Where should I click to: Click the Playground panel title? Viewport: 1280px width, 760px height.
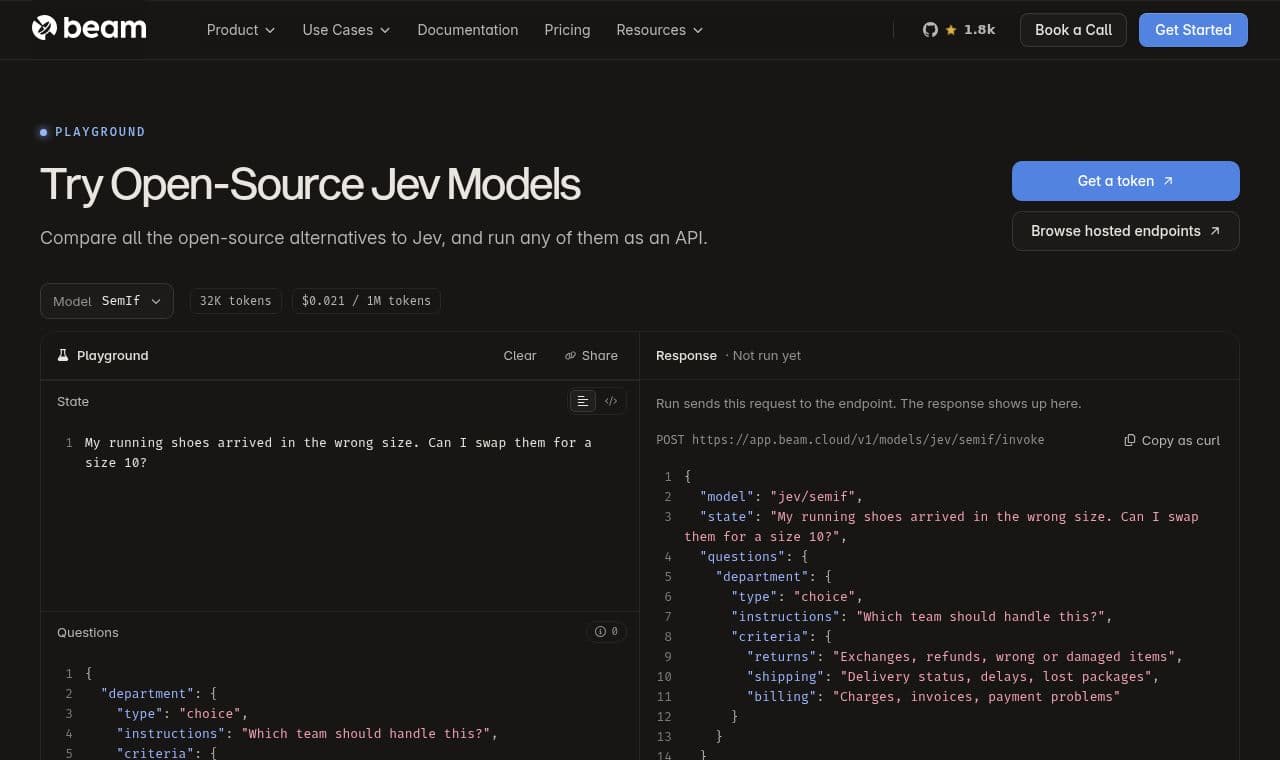(112, 356)
